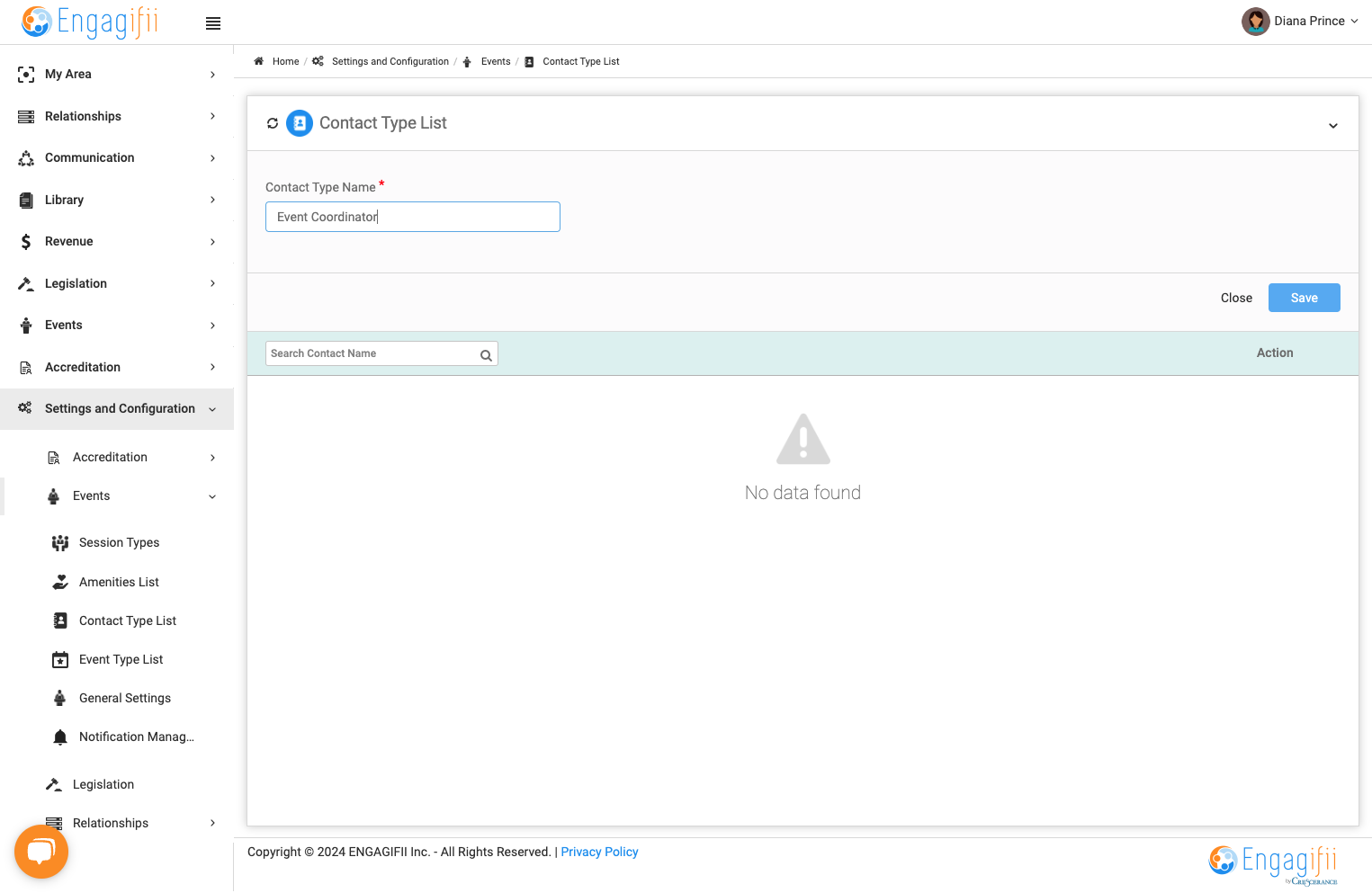Collapse the Contact Type List panel chevron
The width and height of the screenshot is (1372, 893).
click(x=1333, y=126)
